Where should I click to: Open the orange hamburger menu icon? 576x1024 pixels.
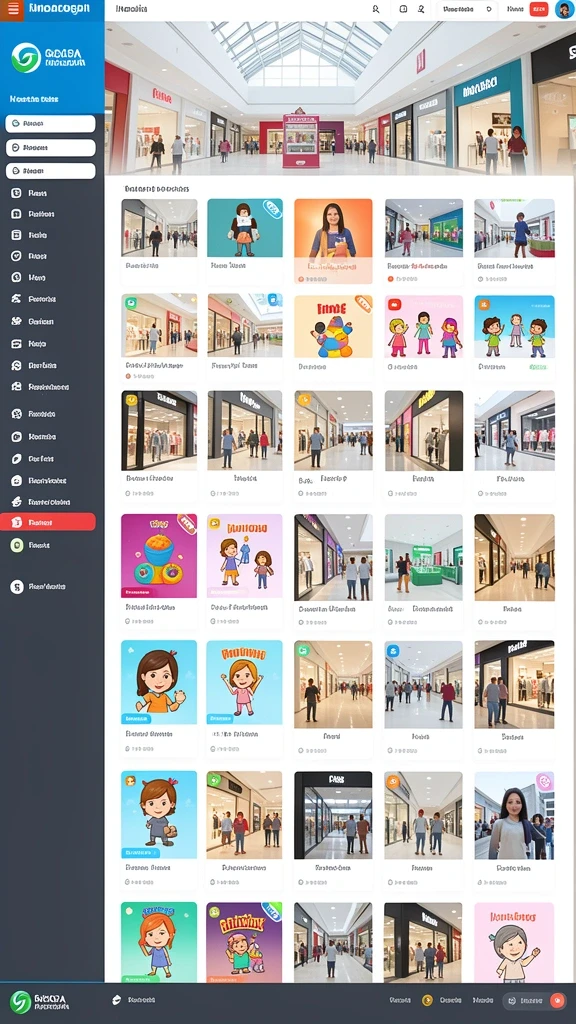pyautogui.click(x=12, y=9)
